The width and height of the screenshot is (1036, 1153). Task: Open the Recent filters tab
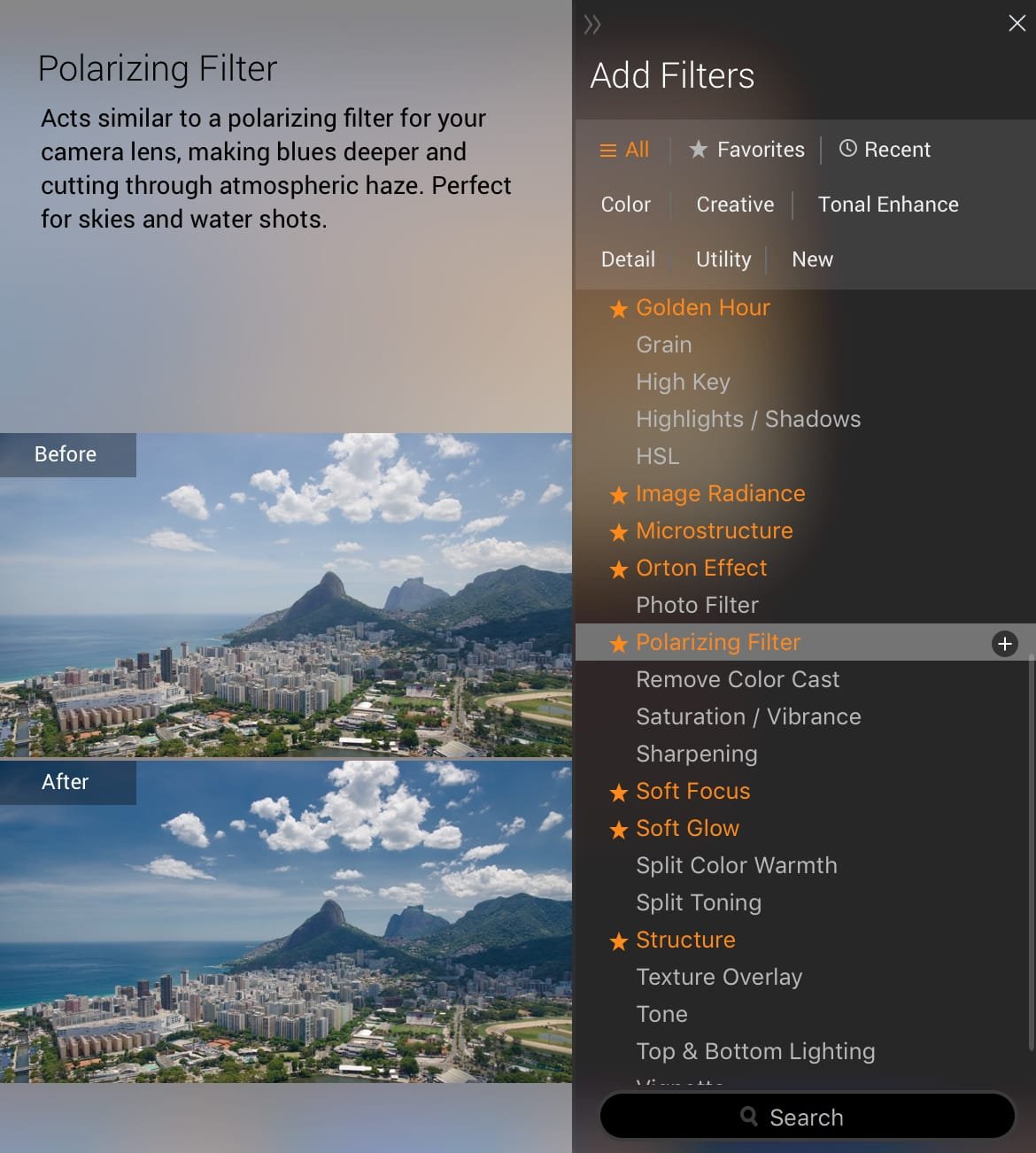[x=885, y=150]
